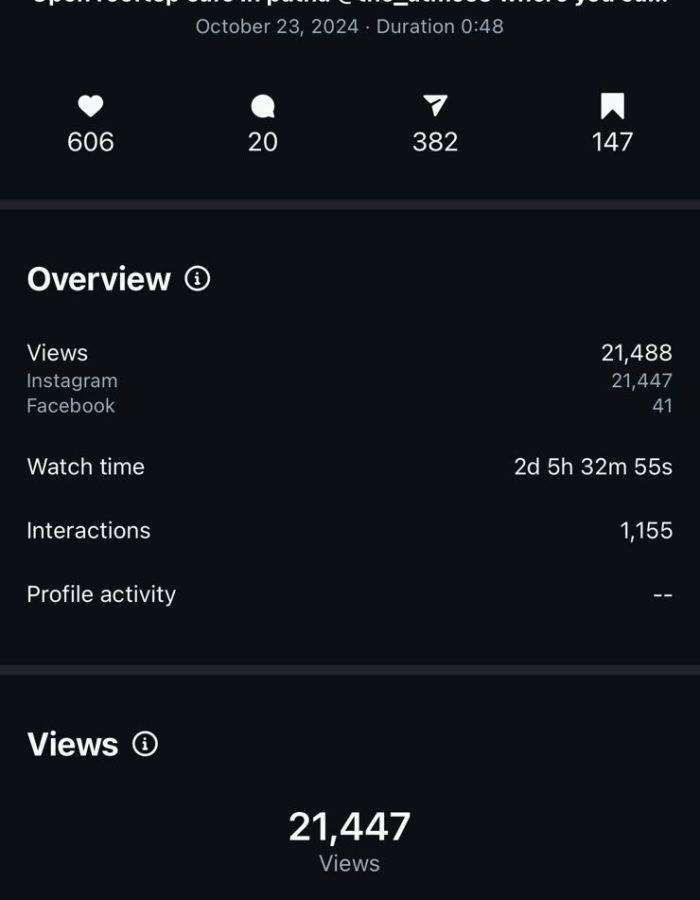Open the truncated reel caption text

point(350,3)
